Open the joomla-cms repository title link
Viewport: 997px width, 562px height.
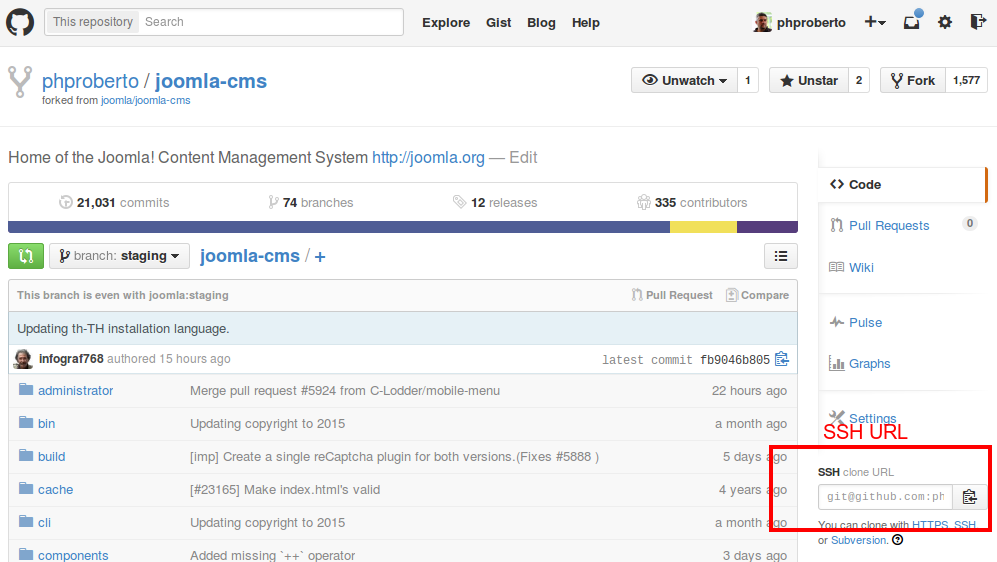[211, 81]
